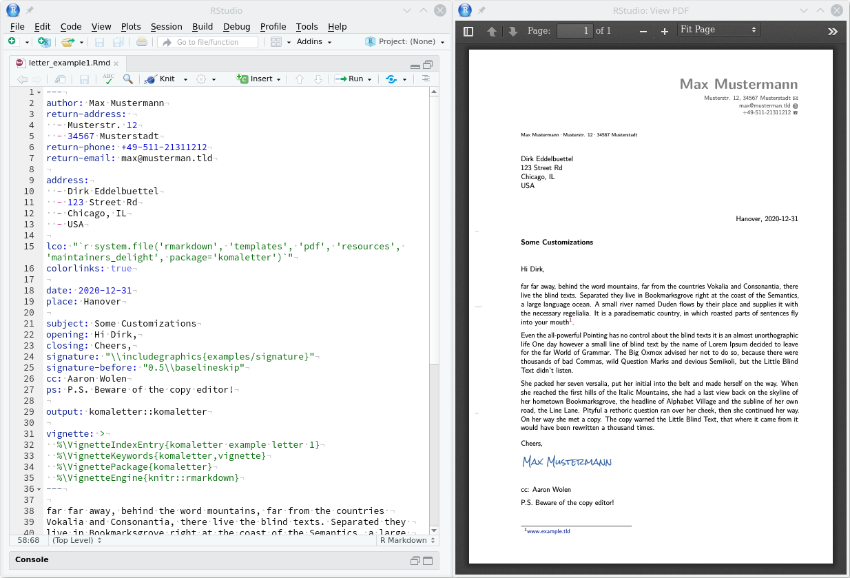This screenshot has height=578, width=850.
Task: Go to the previous chunk with the up arrow
Action: [299, 79]
